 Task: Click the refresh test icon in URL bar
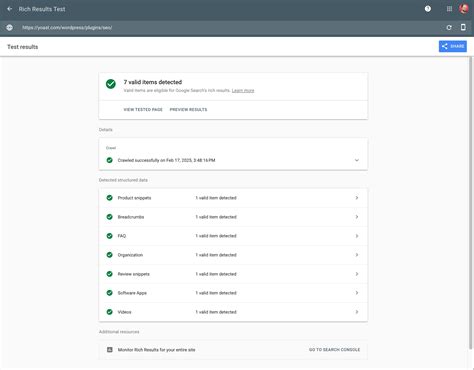point(449,28)
